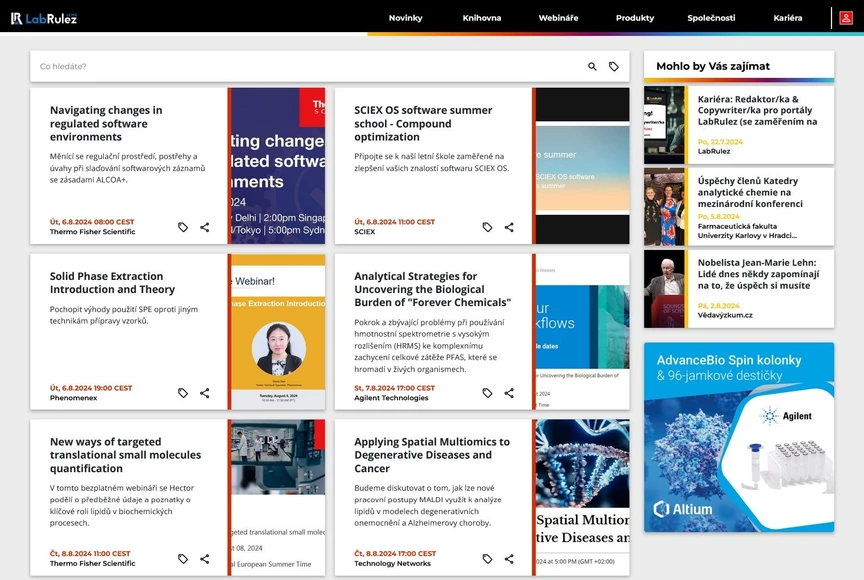The width and height of the screenshot is (864, 580).
Task: Open SCIEX OS software summer school title
Action: [x=423, y=123]
